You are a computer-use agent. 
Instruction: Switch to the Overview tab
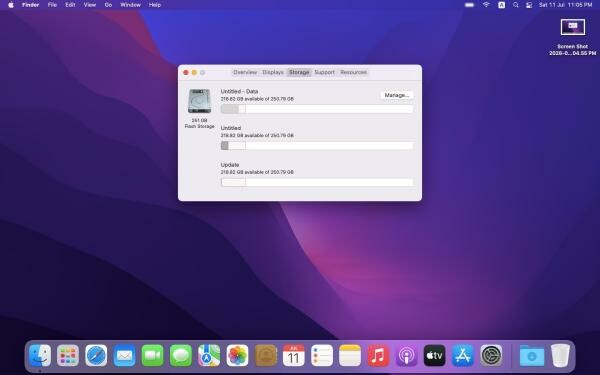click(245, 72)
